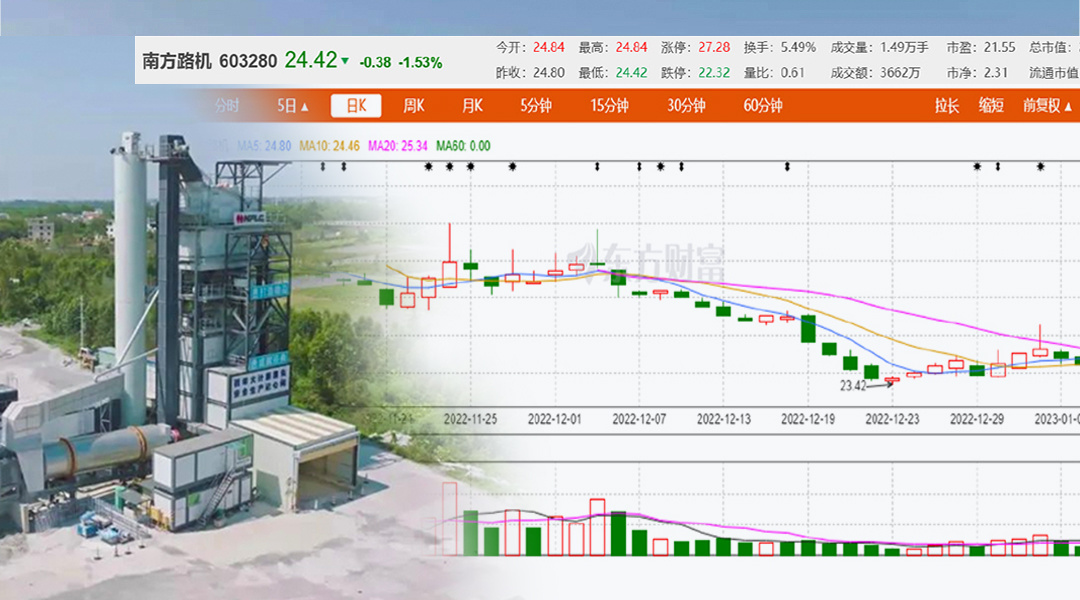This screenshot has width=1080, height=600.
Task: Click the current price 24.42
Action: coord(311,60)
